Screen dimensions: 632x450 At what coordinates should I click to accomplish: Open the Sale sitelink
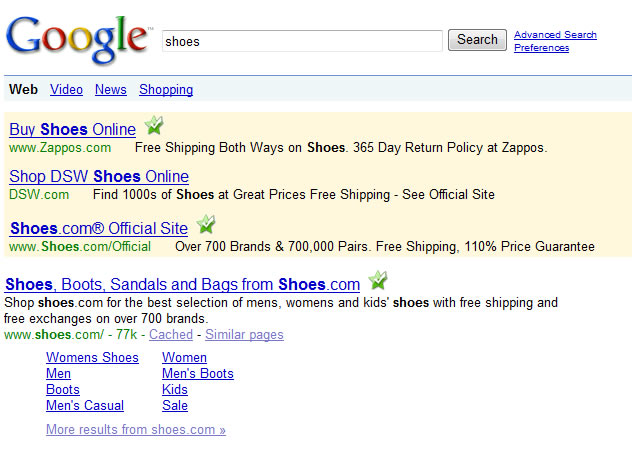pyautogui.click(x=175, y=406)
